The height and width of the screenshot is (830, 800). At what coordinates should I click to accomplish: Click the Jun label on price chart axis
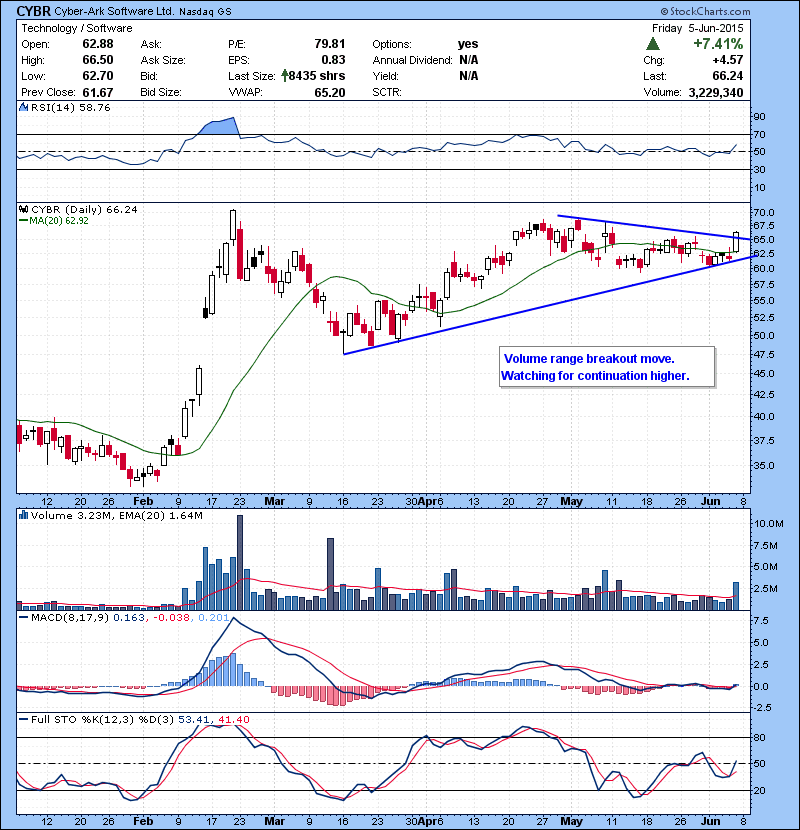click(x=711, y=501)
